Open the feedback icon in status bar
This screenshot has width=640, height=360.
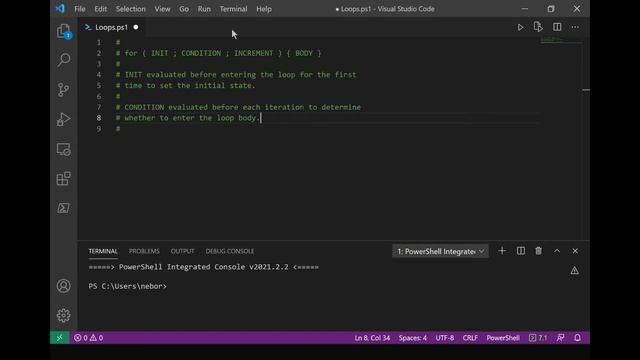(x=560, y=338)
